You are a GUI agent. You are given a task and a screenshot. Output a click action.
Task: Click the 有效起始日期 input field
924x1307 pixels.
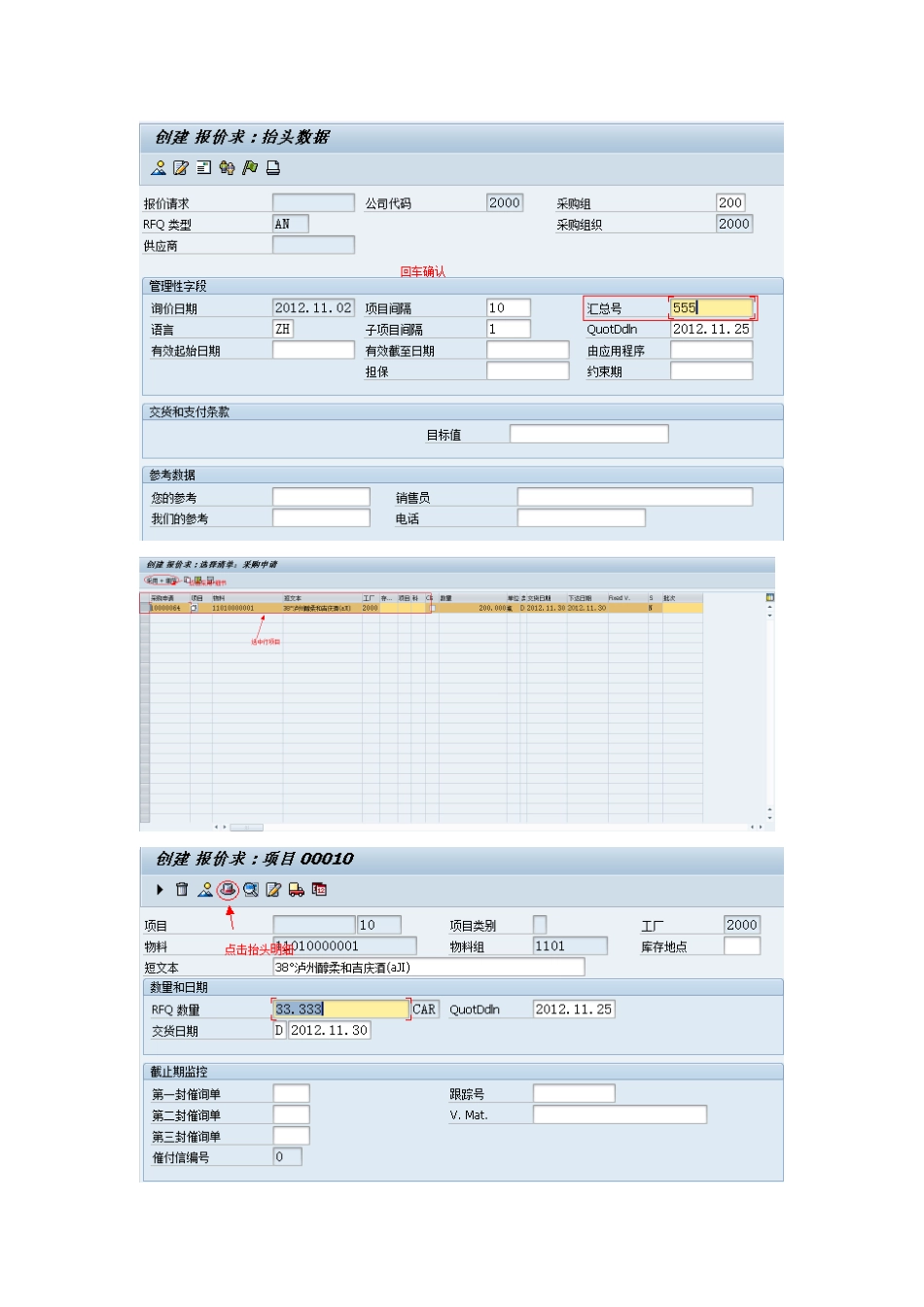(313, 350)
